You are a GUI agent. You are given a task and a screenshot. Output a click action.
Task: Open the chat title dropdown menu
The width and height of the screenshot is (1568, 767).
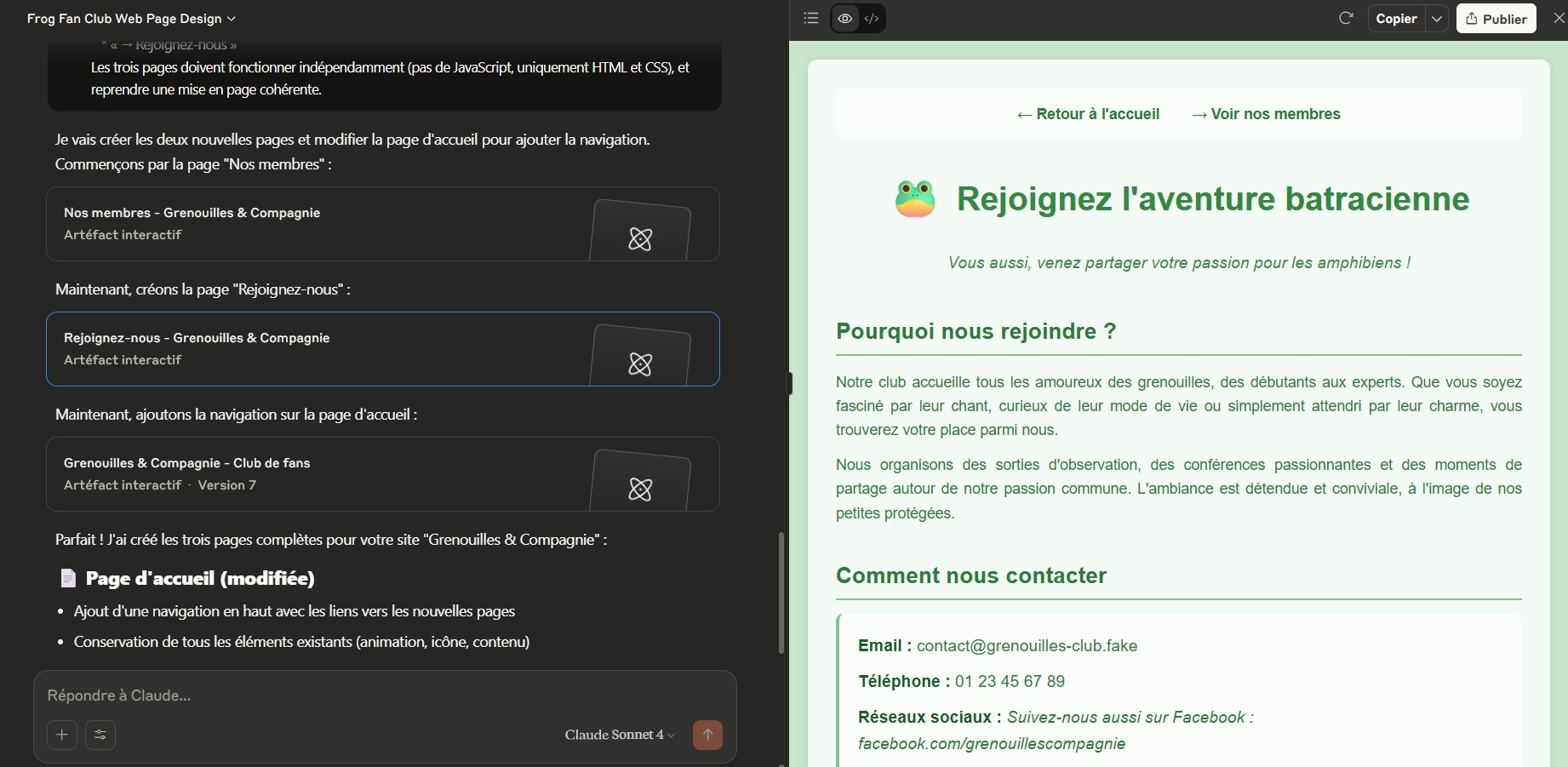coord(132,19)
